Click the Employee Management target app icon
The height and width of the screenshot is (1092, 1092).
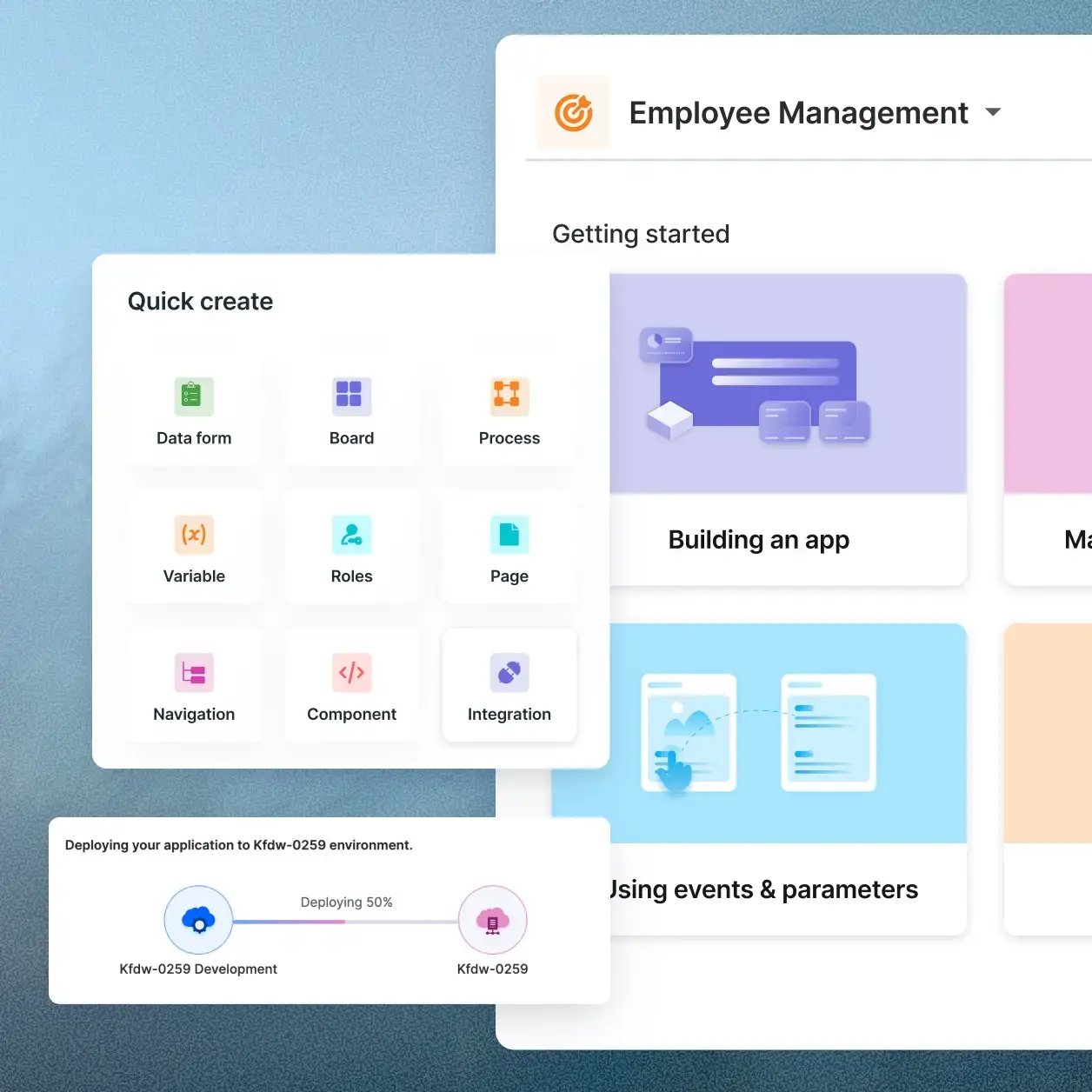click(x=573, y=113)
